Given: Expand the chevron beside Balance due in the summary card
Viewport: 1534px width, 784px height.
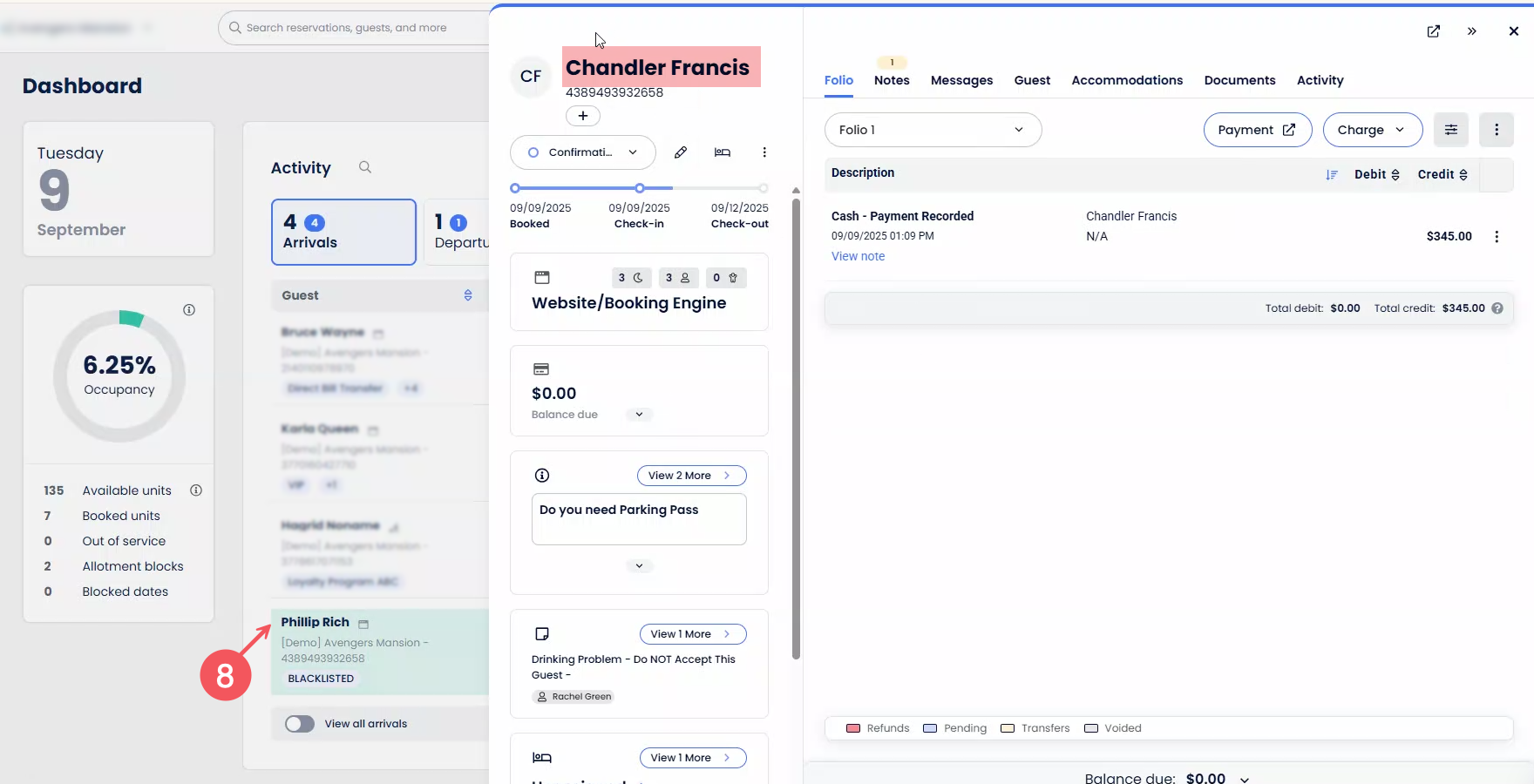Looking at the screenshot, I should click(639, 415).
